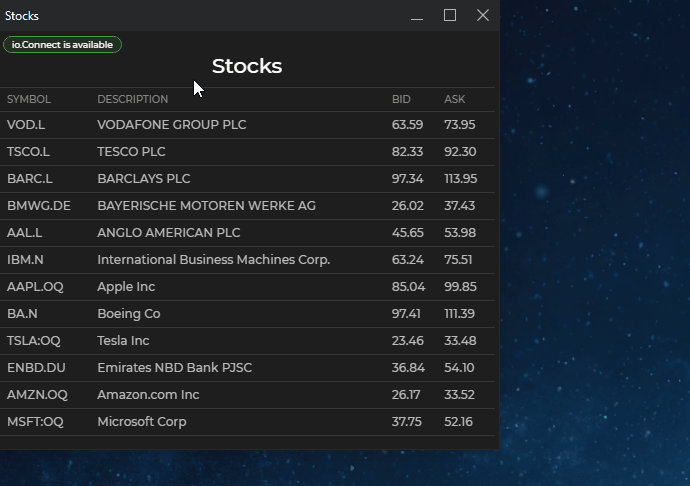Viewport: 690px width, 486px height.
Task: Click Anglo American bid value 45.65
Action: click(x=408, y=232)
